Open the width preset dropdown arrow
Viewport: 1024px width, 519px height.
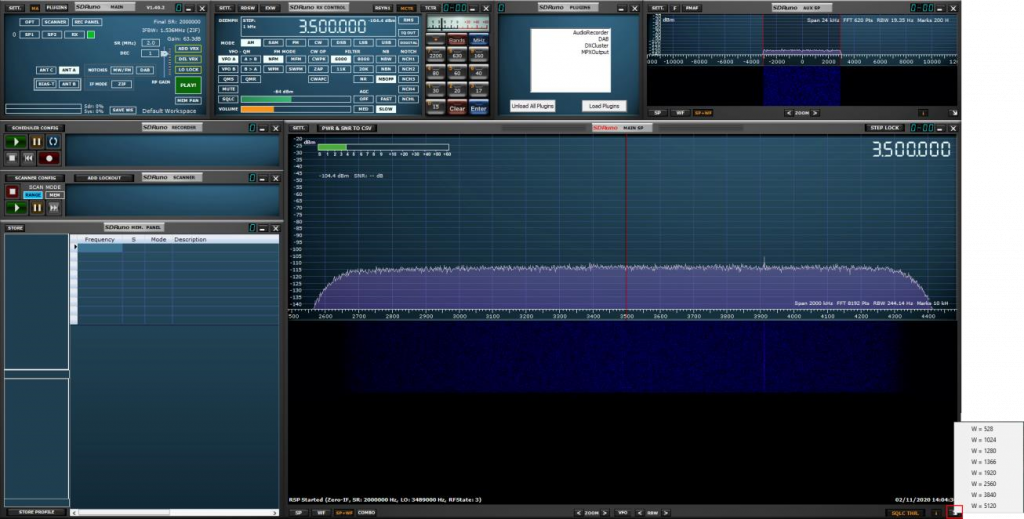coord(955,512)
